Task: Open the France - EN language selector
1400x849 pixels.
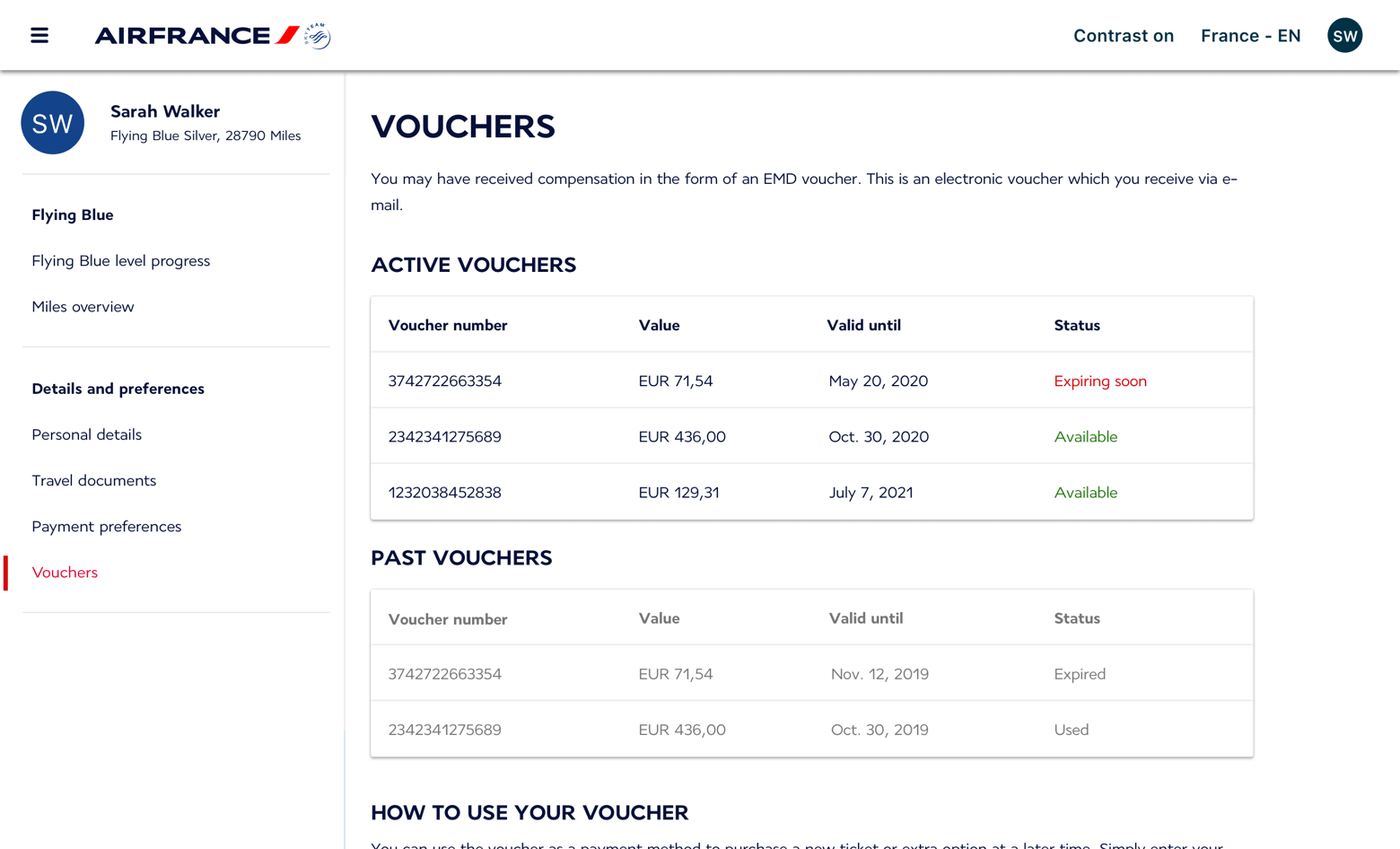Action: click(1249, 36)
